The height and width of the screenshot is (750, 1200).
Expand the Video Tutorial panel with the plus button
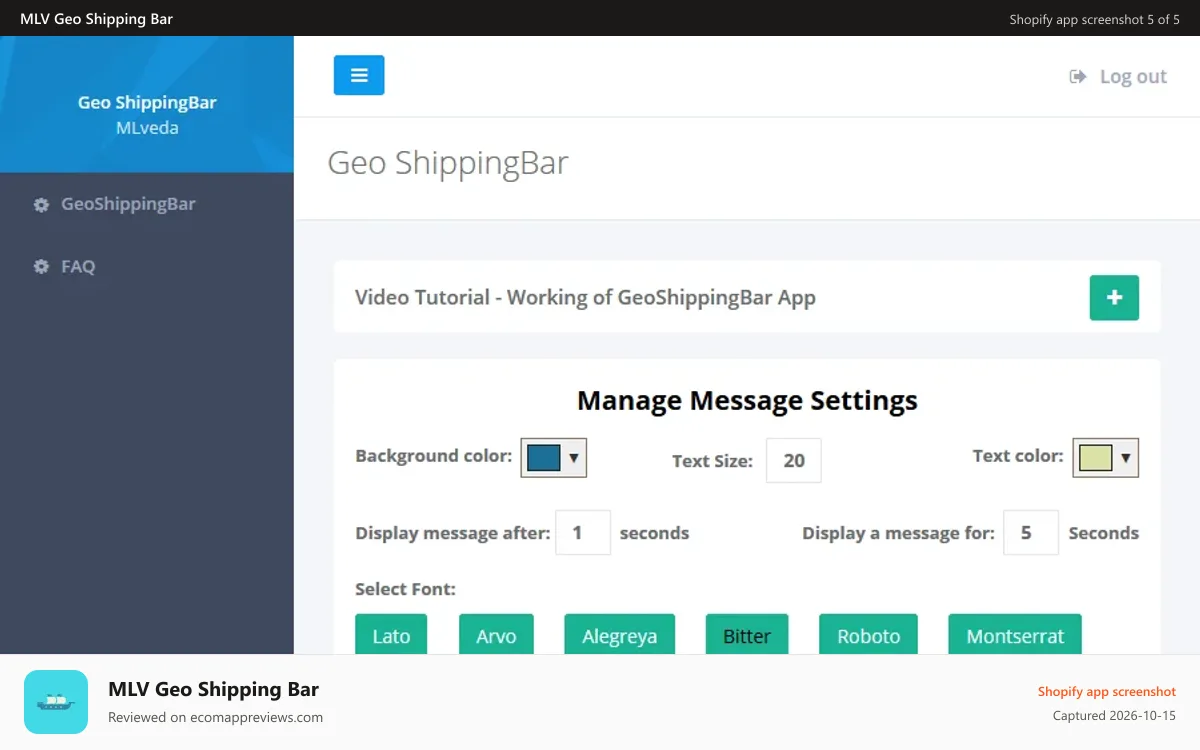[1114, 297]
